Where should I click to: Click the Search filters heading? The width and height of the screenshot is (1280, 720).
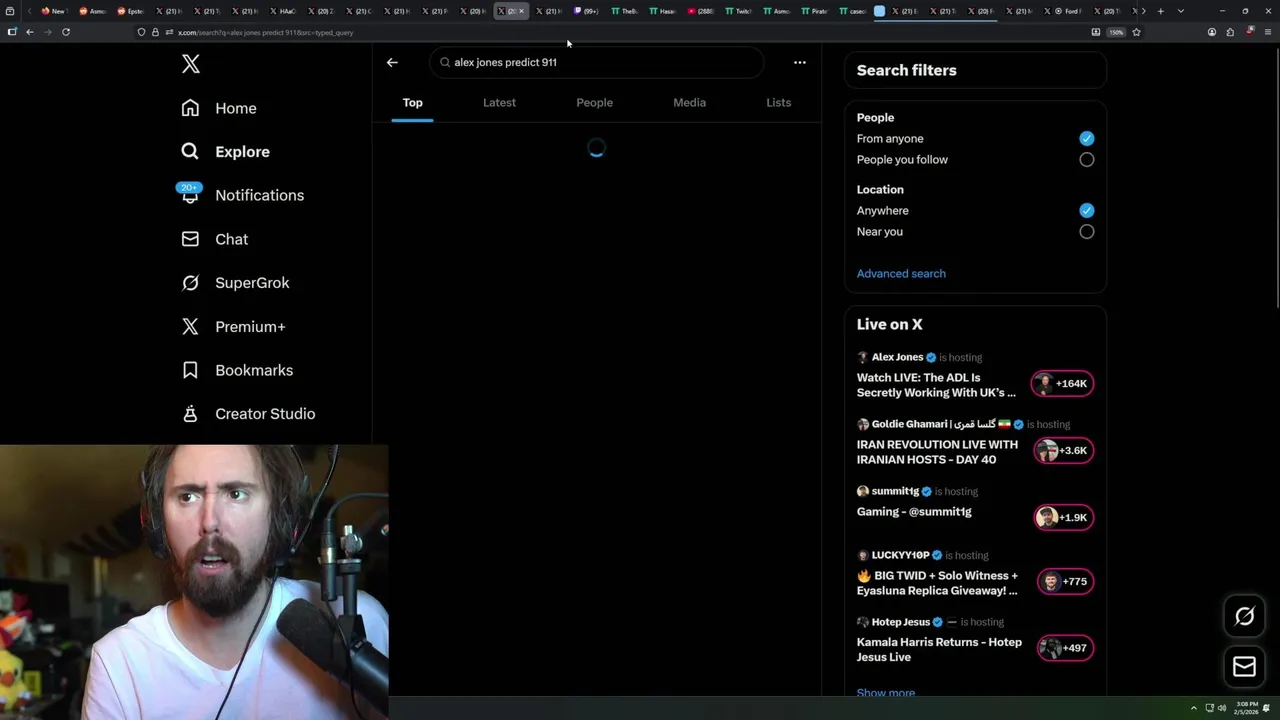[907, 71]
